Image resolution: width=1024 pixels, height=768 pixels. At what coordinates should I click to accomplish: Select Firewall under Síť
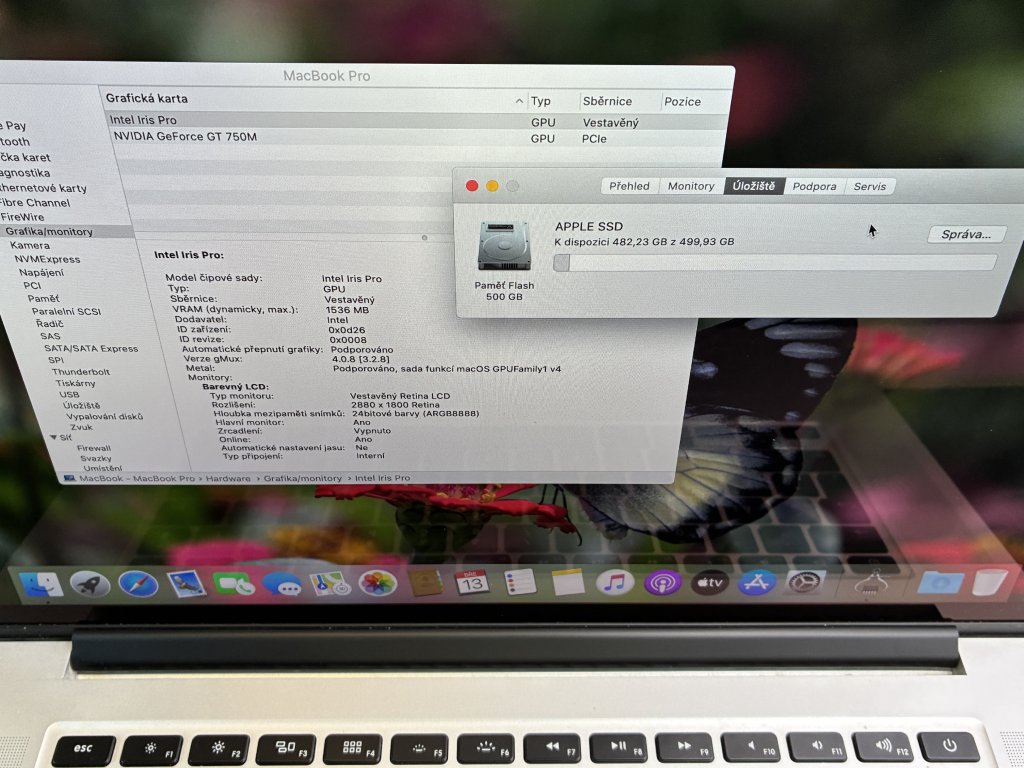point(94,448)
